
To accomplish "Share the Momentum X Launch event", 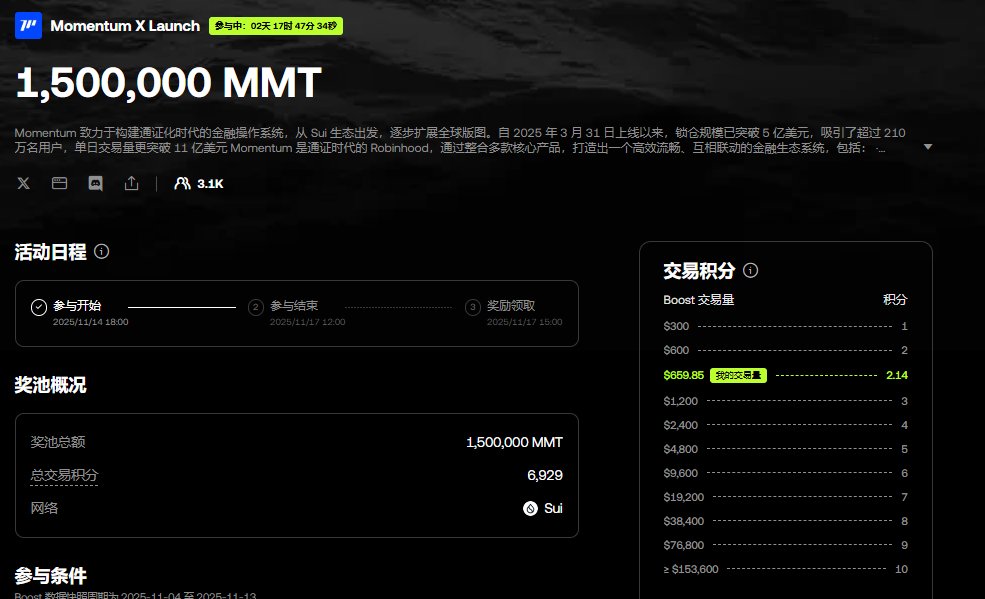I will 131,183.
